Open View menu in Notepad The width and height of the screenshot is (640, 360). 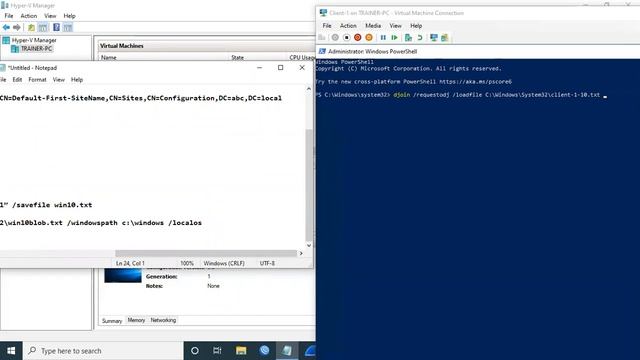tap(58, 80)
